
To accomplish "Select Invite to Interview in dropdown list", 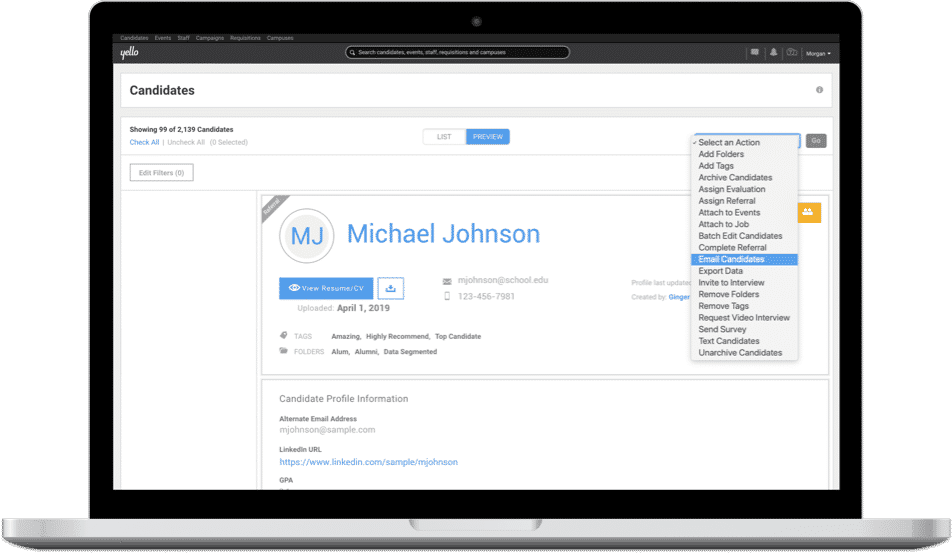I will pyautogui.click(x=731, y=283).
